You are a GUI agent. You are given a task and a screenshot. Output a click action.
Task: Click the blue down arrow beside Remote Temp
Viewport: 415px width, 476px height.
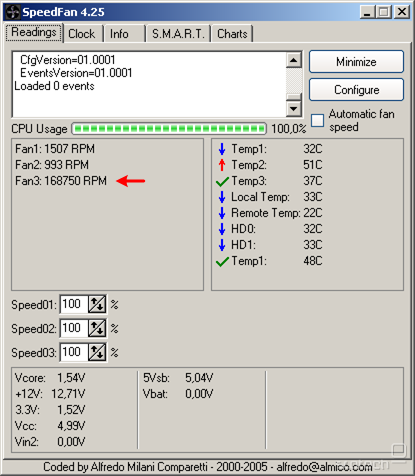(222, 213)
